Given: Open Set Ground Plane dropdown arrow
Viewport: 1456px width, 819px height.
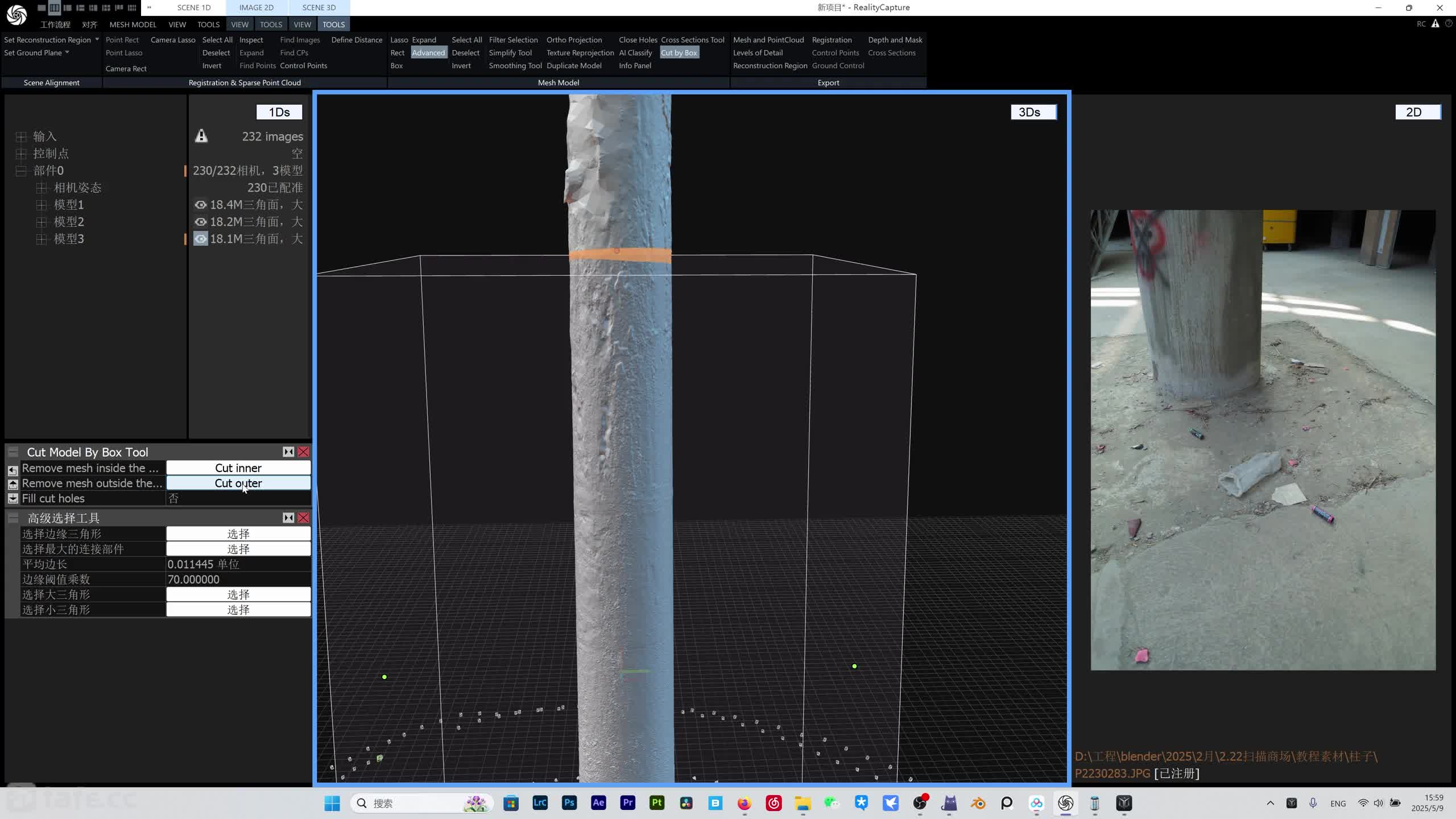Looking at the screenshot, I should pyautogui.click(x=67, y=52).
